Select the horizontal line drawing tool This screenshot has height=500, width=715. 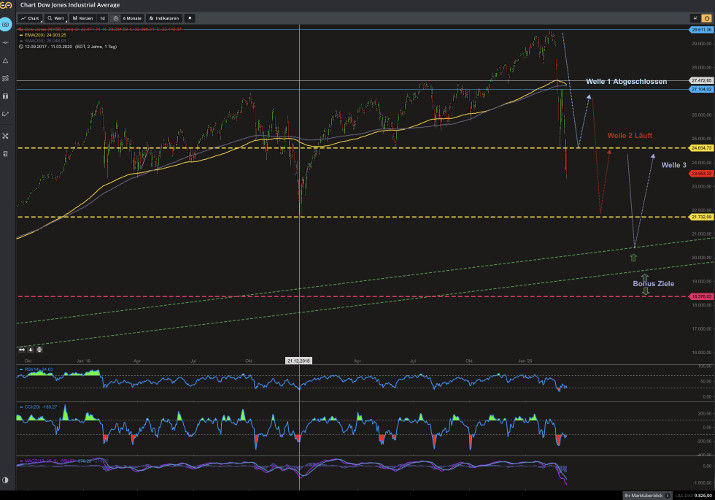5,42
